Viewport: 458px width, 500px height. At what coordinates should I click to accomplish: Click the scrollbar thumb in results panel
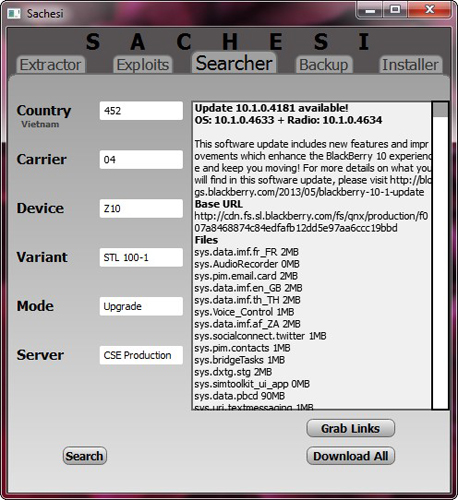(x=440, y=110)
